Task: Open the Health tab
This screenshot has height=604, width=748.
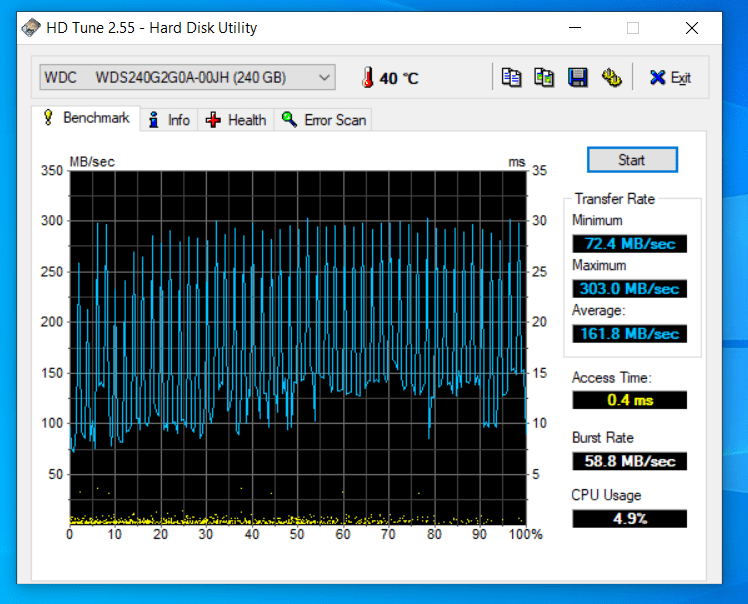Action: [236, 120]
